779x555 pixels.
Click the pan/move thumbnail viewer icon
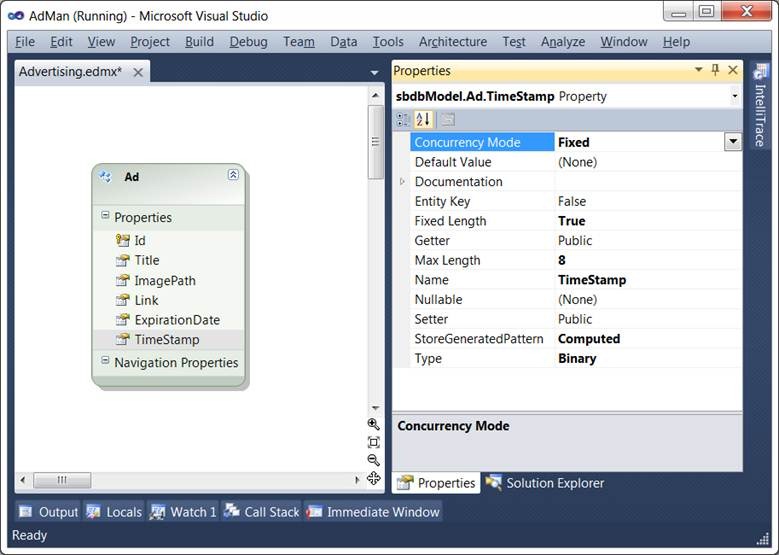(374, 478)
